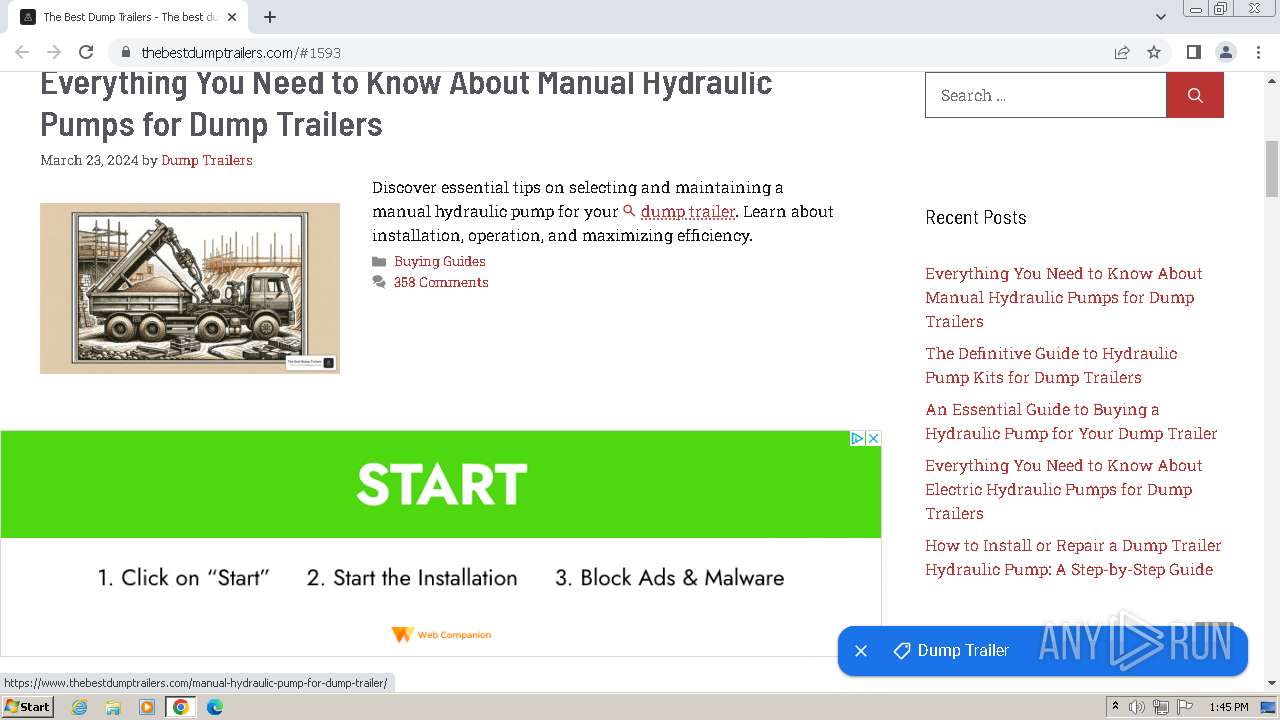Click the taskbar clock showing 1:45 PM
This screenshot has height=720, width=1280.
pos(1228,707)
